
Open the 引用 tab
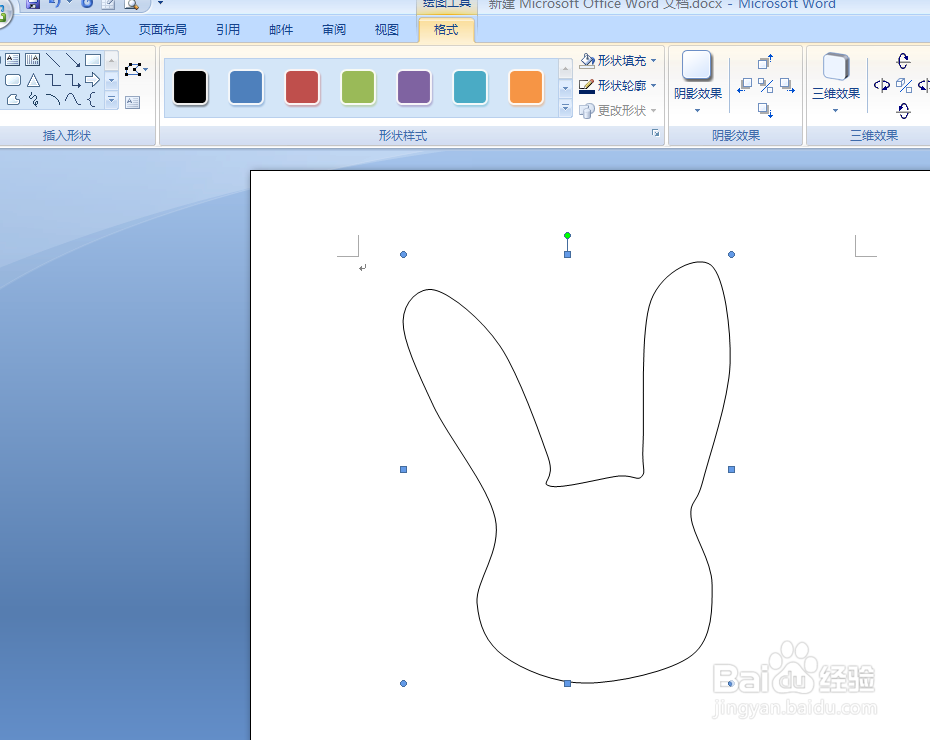(x=228, y=30)
